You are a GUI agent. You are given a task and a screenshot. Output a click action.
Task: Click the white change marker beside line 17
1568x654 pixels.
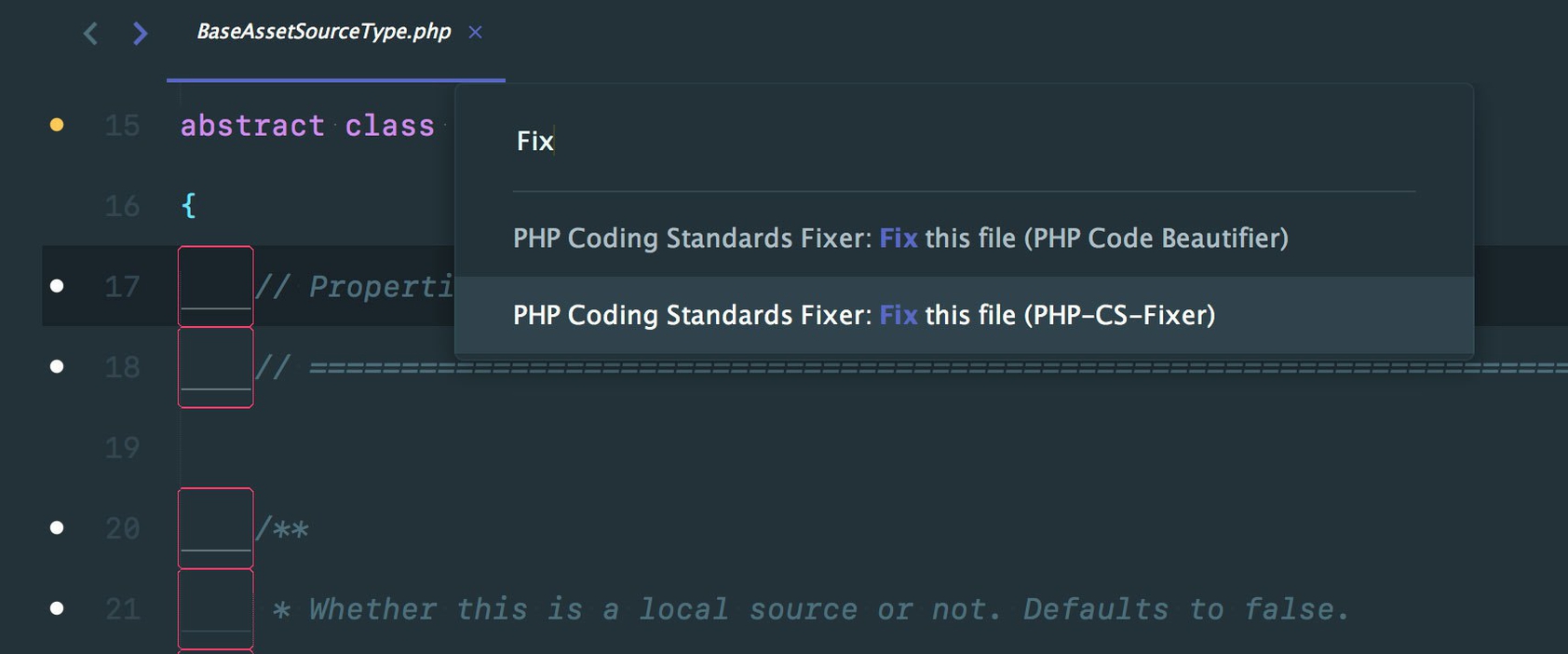pos(57,286)
